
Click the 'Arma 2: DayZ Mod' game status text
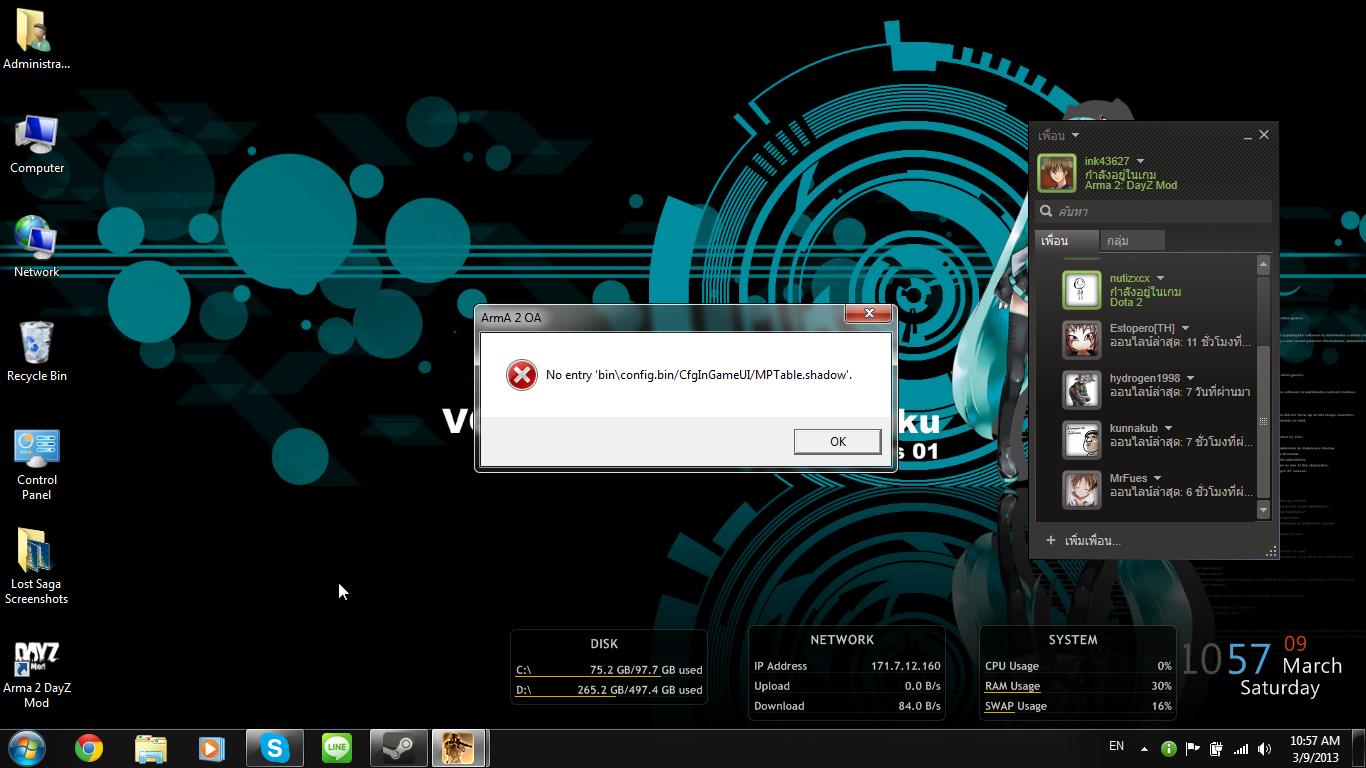[1131, 185]
